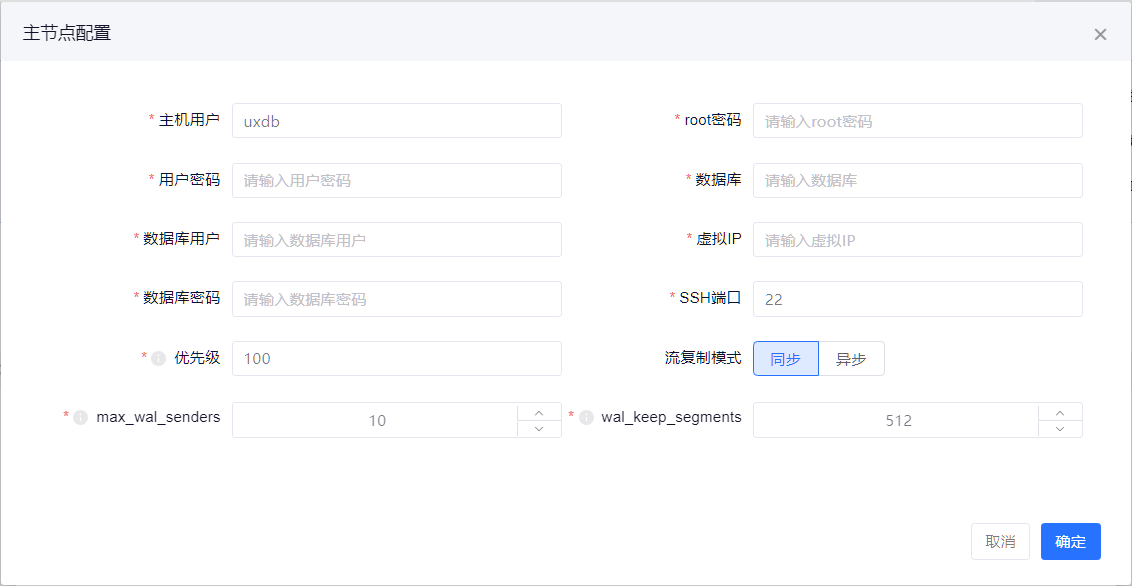
Task: Click info icon beside wal_keep_segments
Action: tap(586, 418)
